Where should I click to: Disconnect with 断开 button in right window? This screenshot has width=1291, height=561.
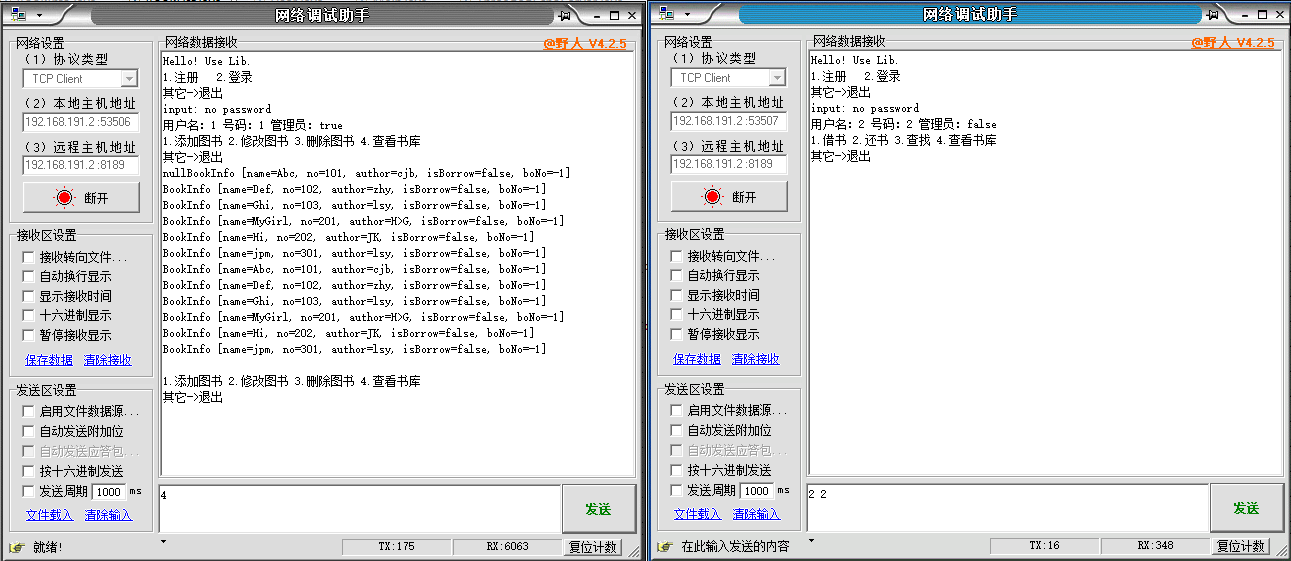pos(730,196)
